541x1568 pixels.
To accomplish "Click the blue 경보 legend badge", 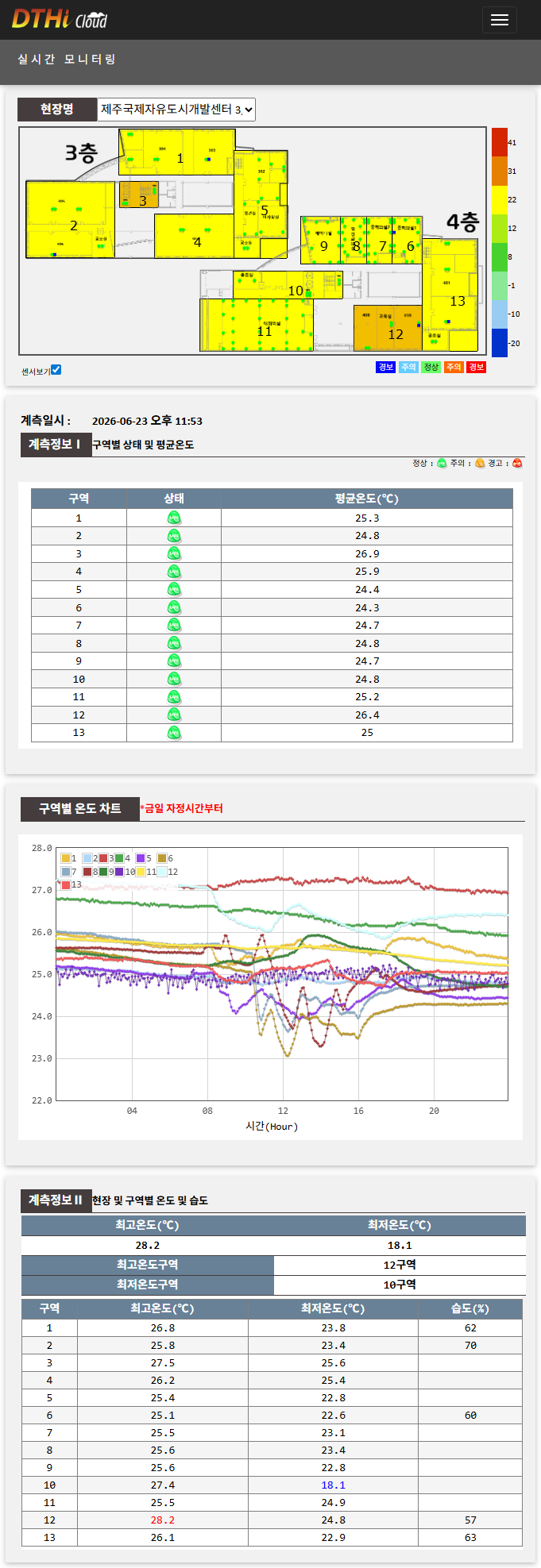I will pyautogui.click(x=385, y=367).
